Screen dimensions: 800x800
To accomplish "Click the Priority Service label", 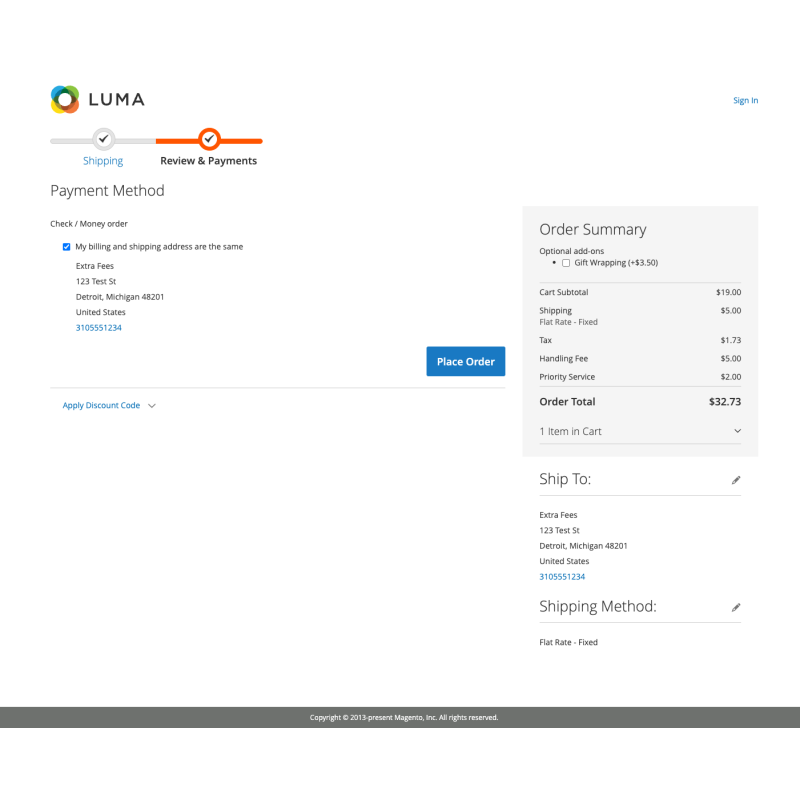I will (567, 377).
